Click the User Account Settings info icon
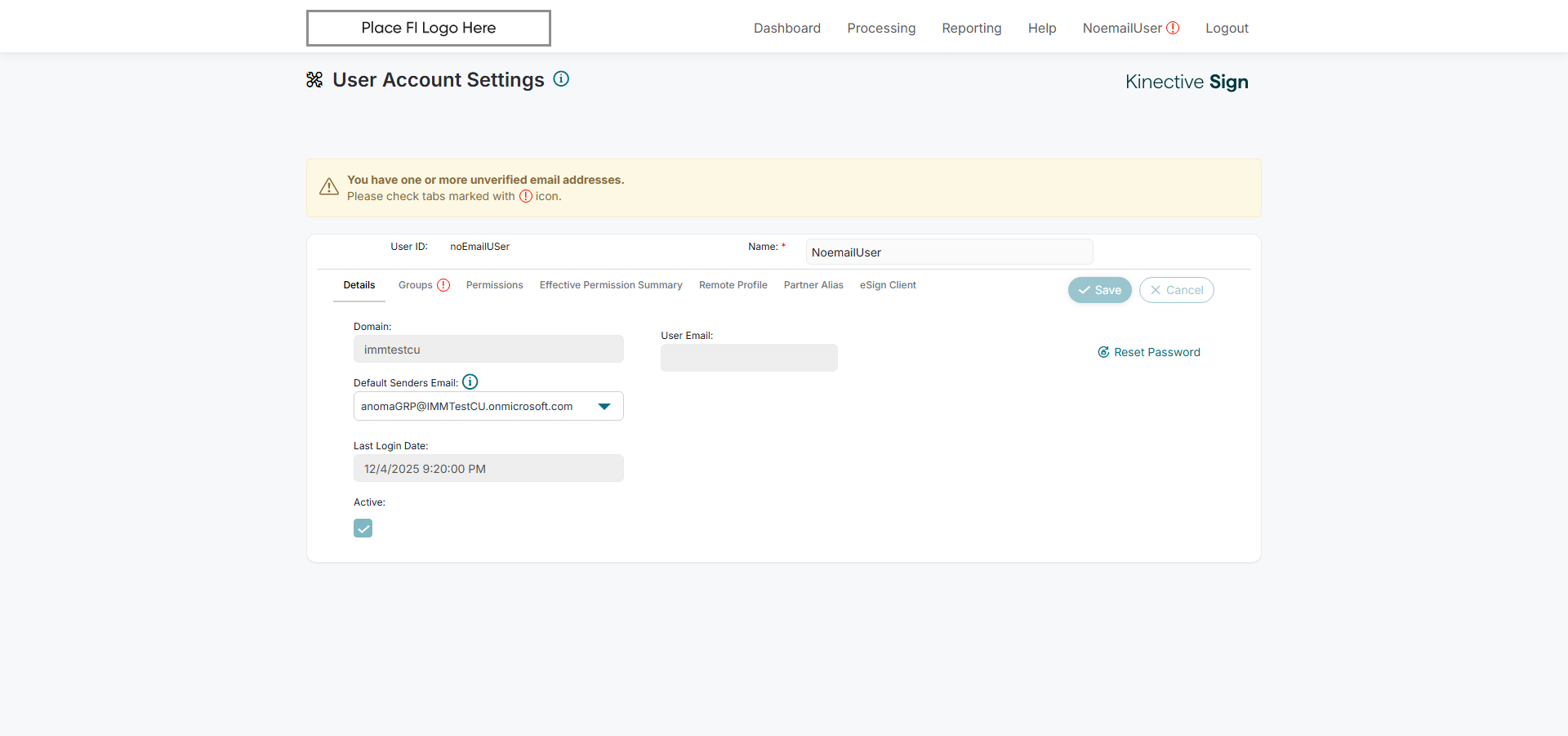 click(x=561, y=79)
